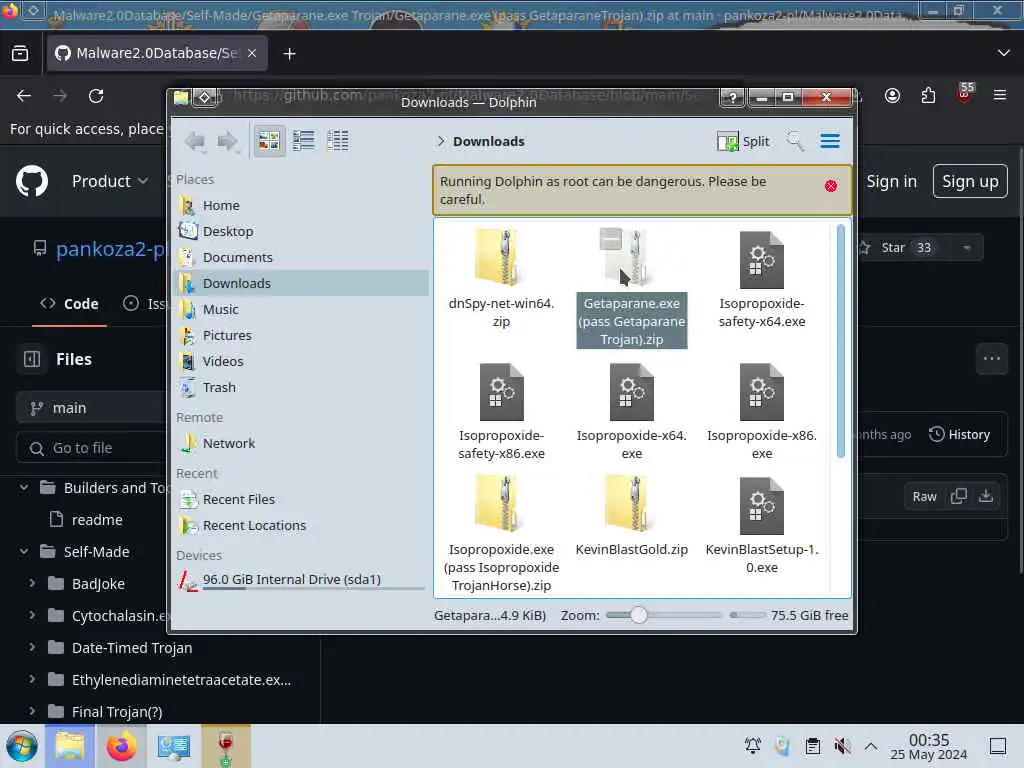Select Downloads in Places panel

[302, 283]
